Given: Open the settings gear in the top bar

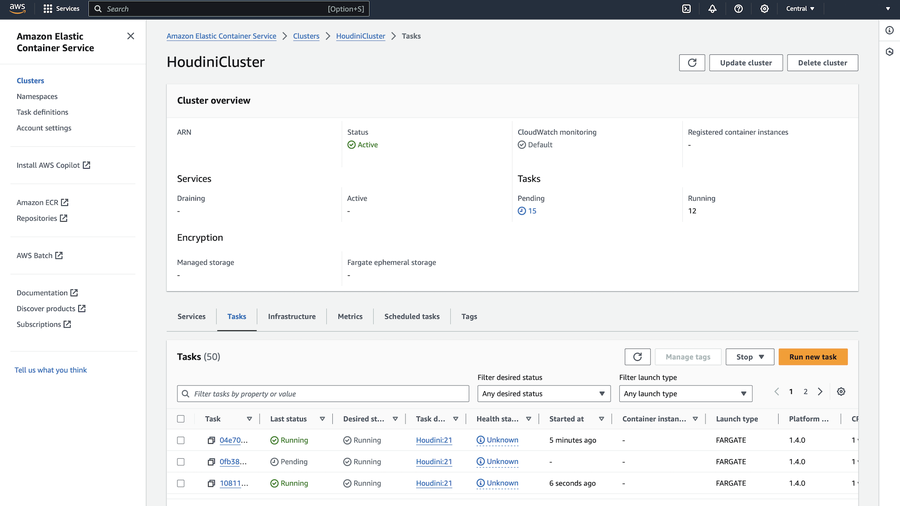Looking at the screenshot, I should tap(764, 9).
